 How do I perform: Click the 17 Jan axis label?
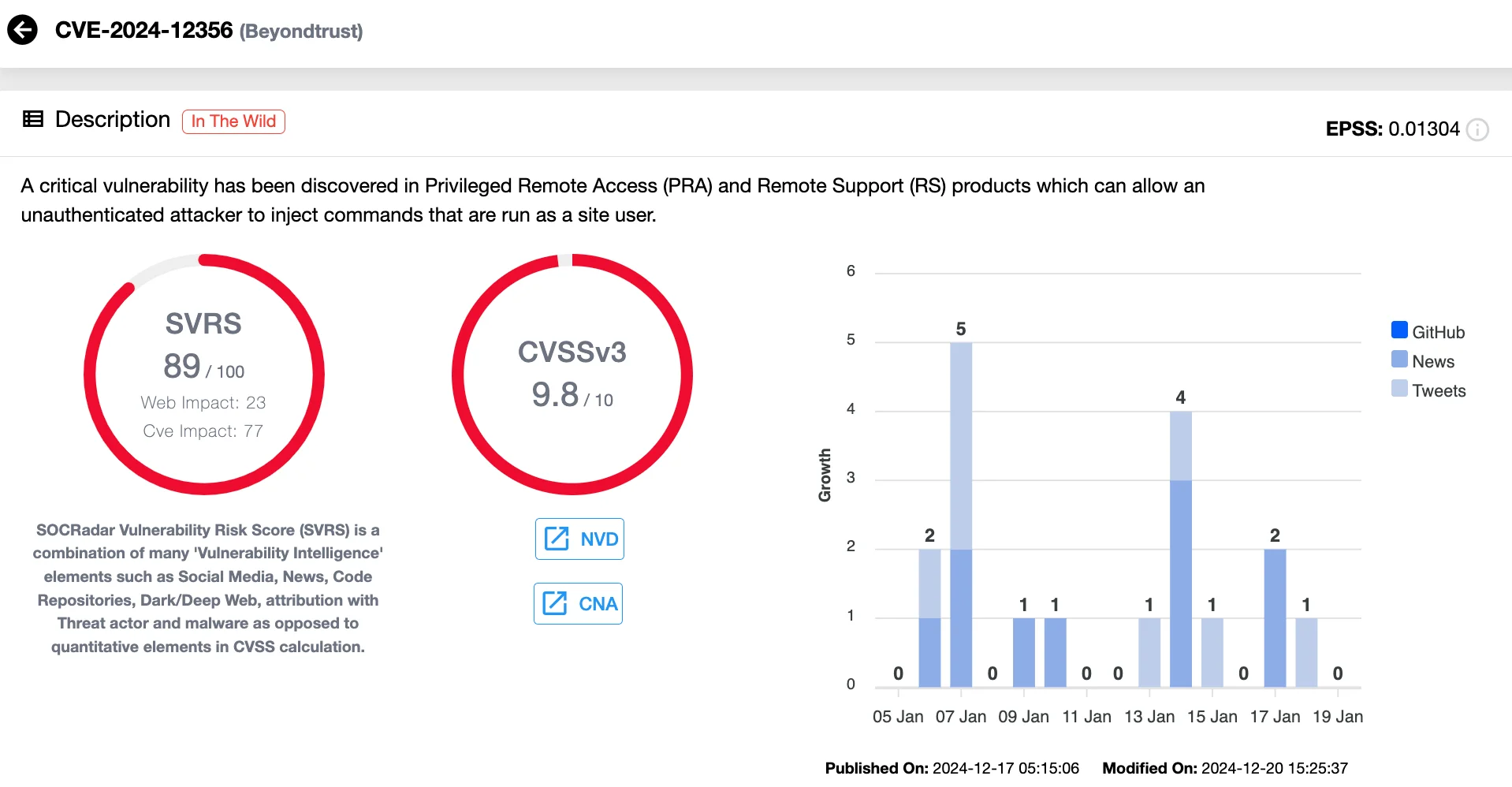[x=1275, y=717]
